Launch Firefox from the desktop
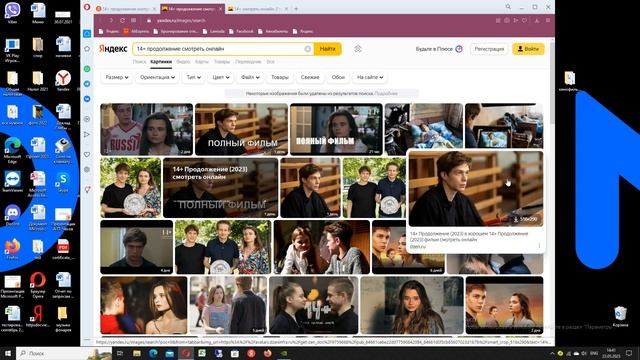This screenshot has width=640, height=360. (12, 249)
